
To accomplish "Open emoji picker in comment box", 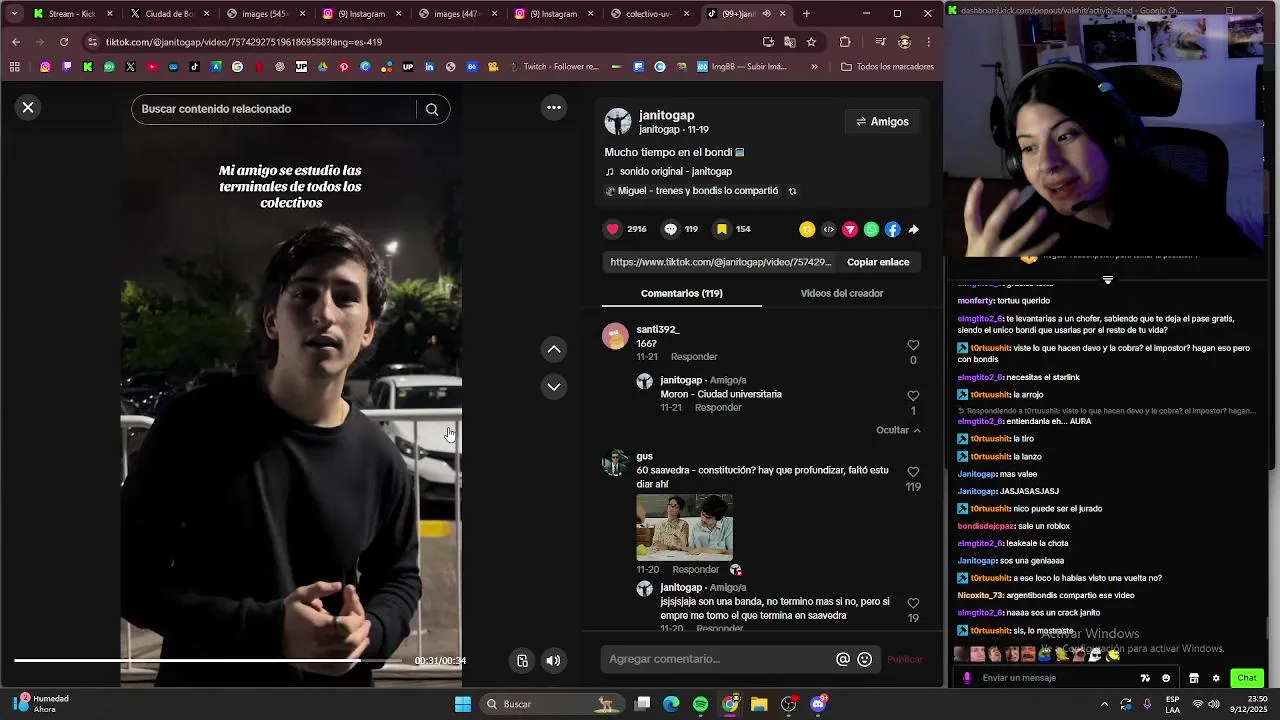I will pos(865,659).
